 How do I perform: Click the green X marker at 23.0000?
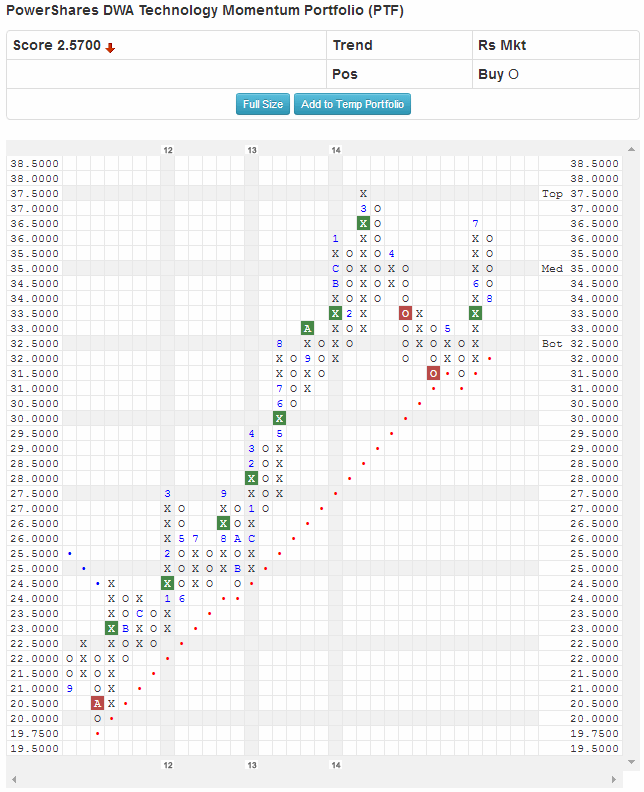click(111, 628)
